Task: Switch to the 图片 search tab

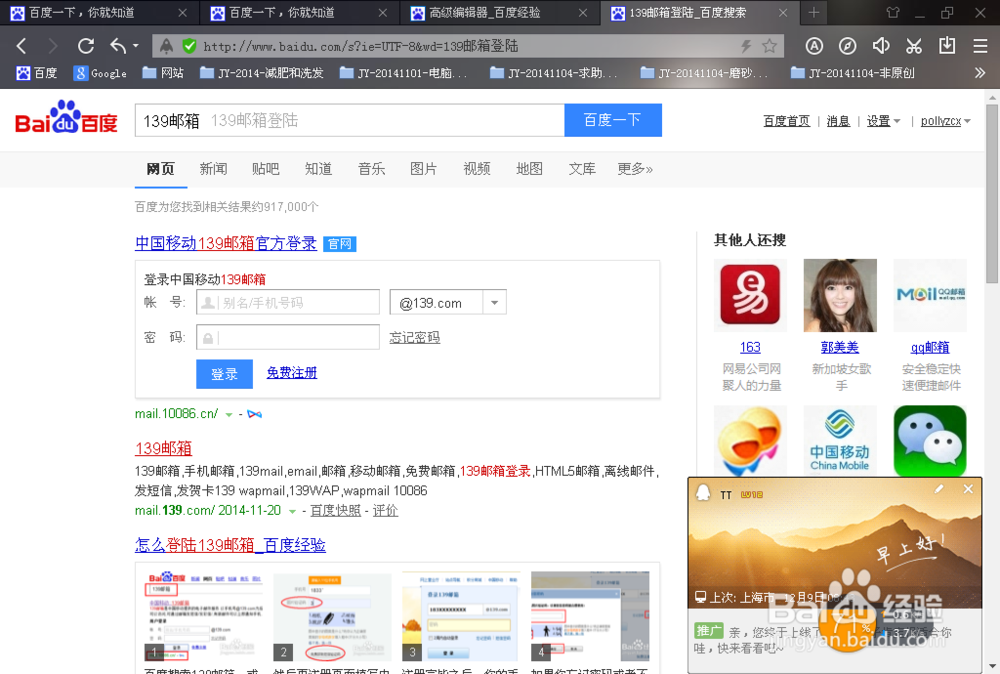Action: [423, 169]
